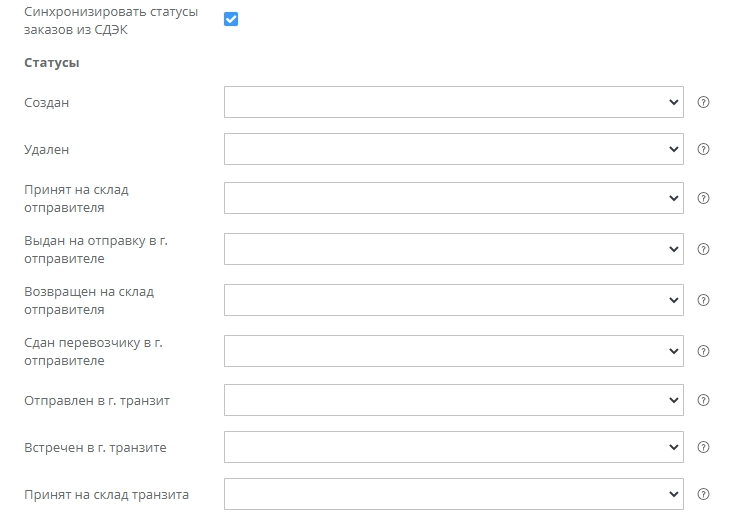Show hint for Выдан на отправку
The width and height of the screenshot is (740, 516).
(x=703, y=249)
